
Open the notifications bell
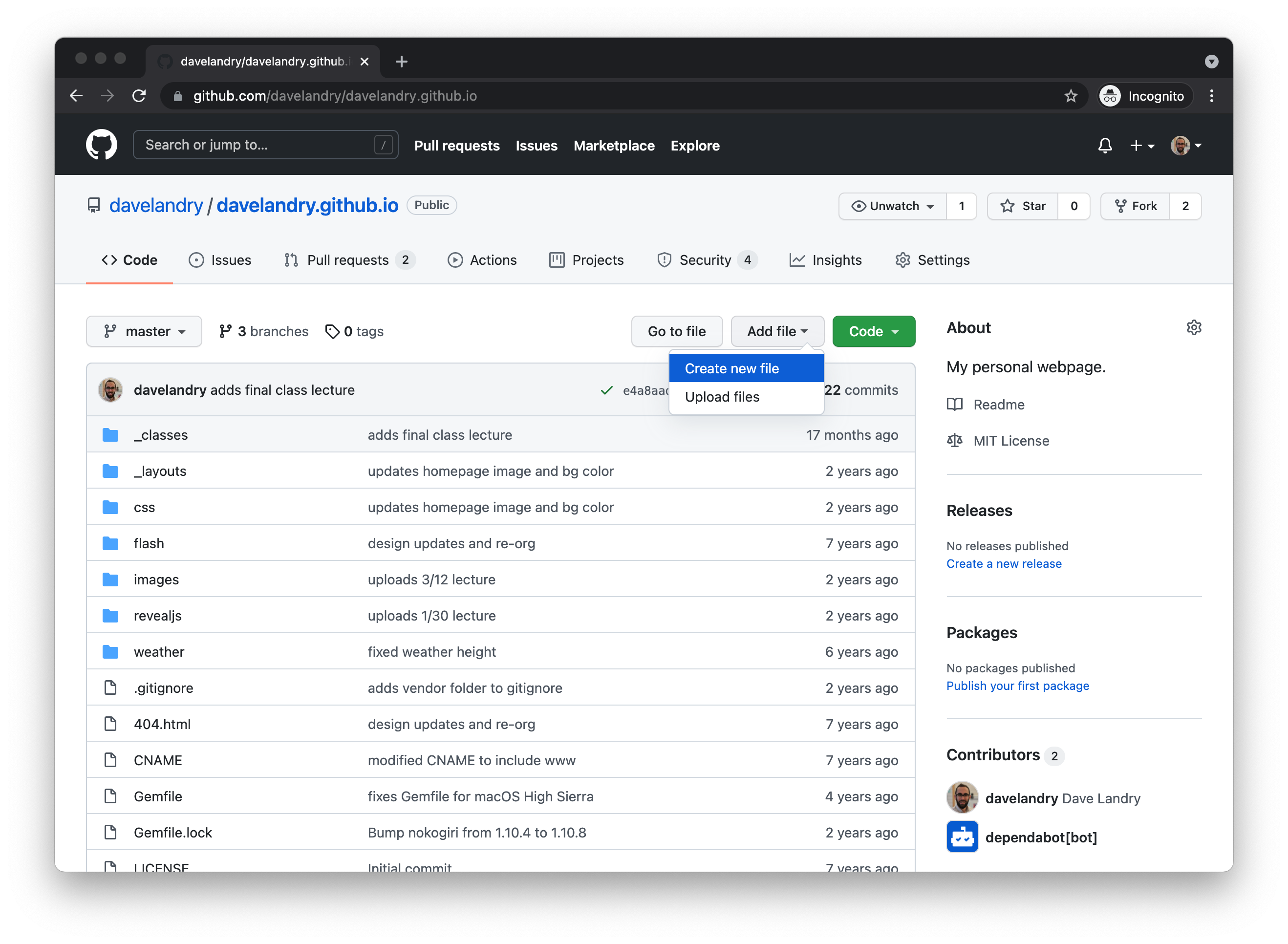(x=1105, y=146)
